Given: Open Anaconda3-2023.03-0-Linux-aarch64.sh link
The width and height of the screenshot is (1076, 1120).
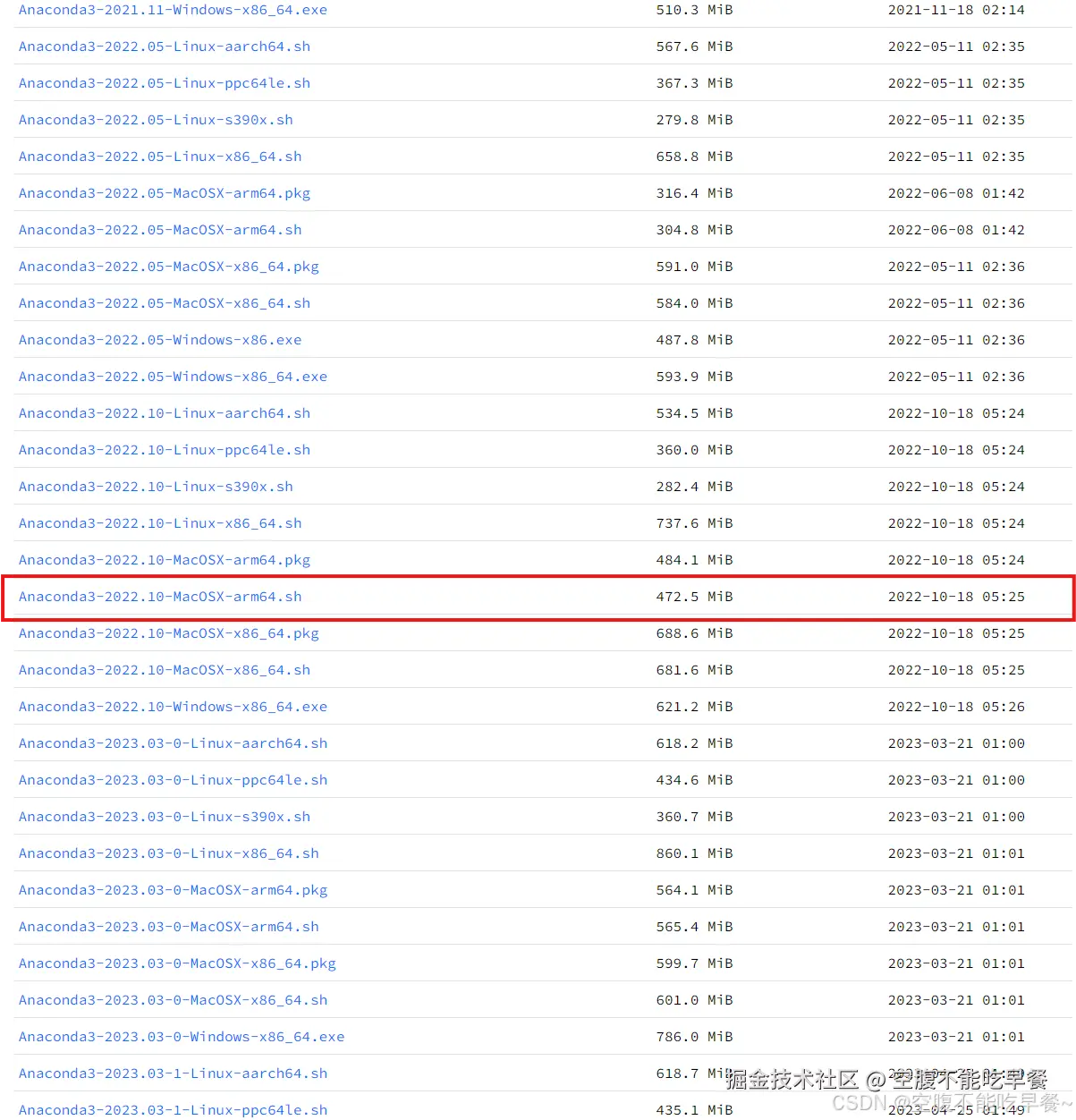Looking at the screenshot, I should tap(173, 743).
